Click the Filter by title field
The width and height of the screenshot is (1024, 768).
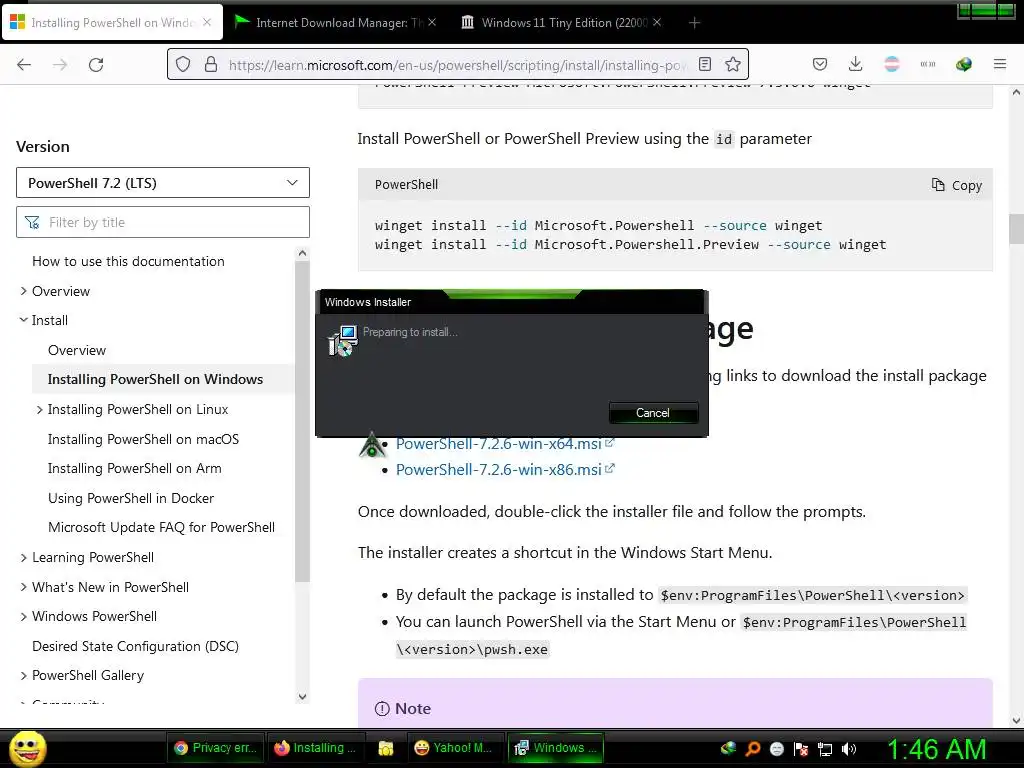[163, 222]
